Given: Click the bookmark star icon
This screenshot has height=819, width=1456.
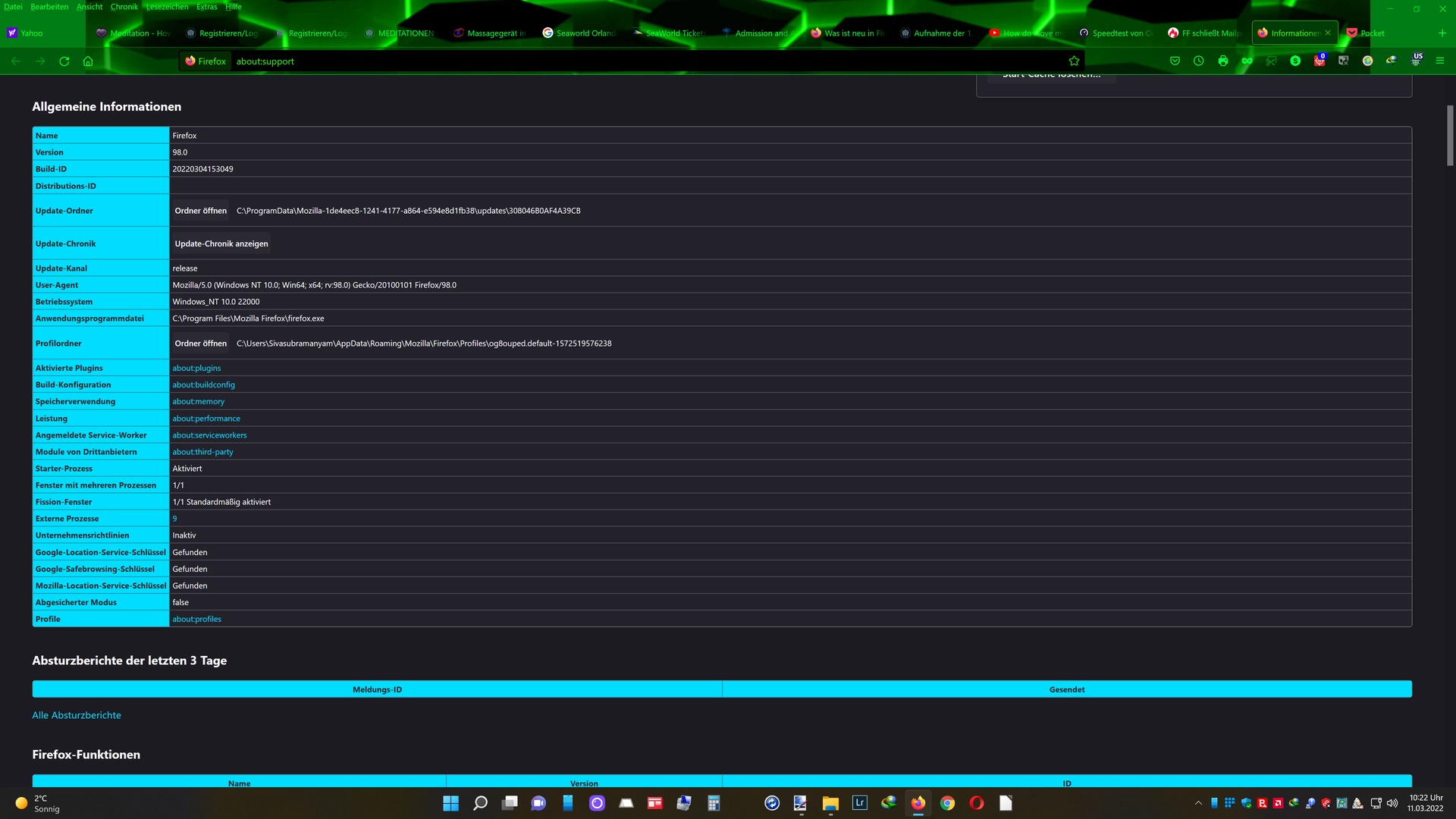Looking at the screenshot, I should coord(1074,61).
